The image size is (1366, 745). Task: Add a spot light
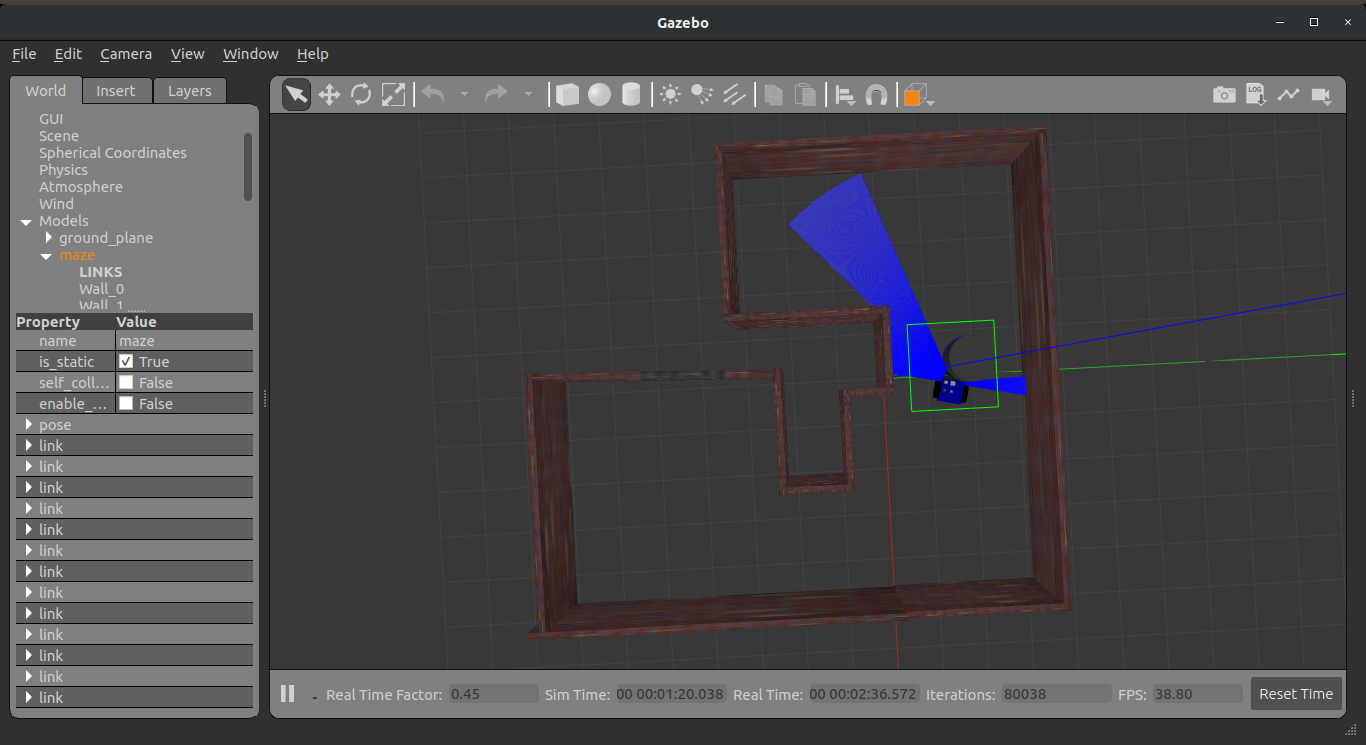coord(702,95)
